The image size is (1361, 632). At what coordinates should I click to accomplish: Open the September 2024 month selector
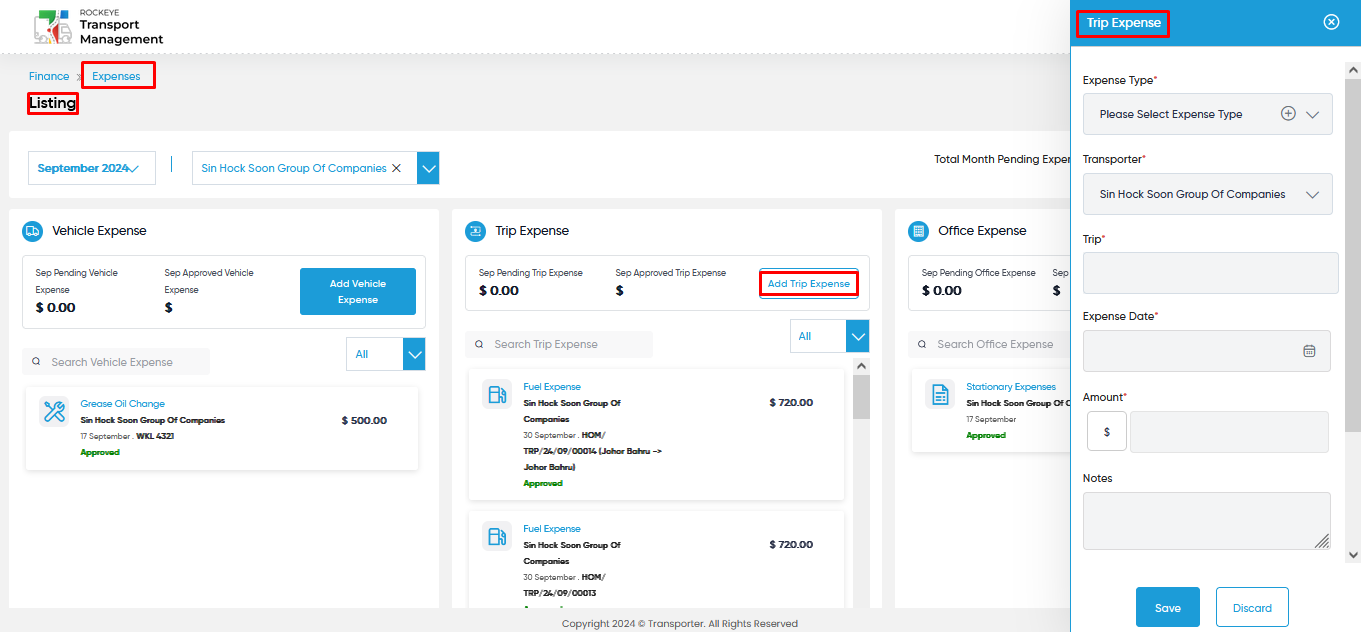pos(92,168)
